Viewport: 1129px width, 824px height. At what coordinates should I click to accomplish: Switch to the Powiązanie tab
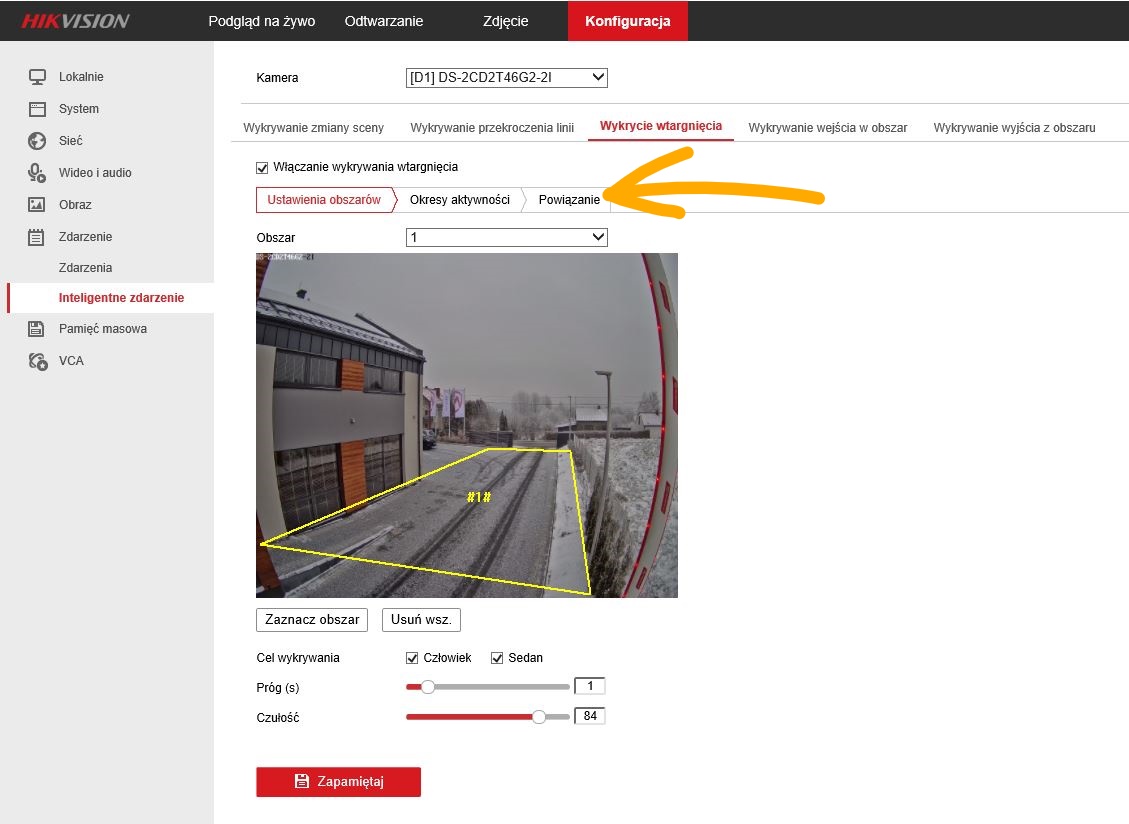pyautogui.click(x=569, y=200)
